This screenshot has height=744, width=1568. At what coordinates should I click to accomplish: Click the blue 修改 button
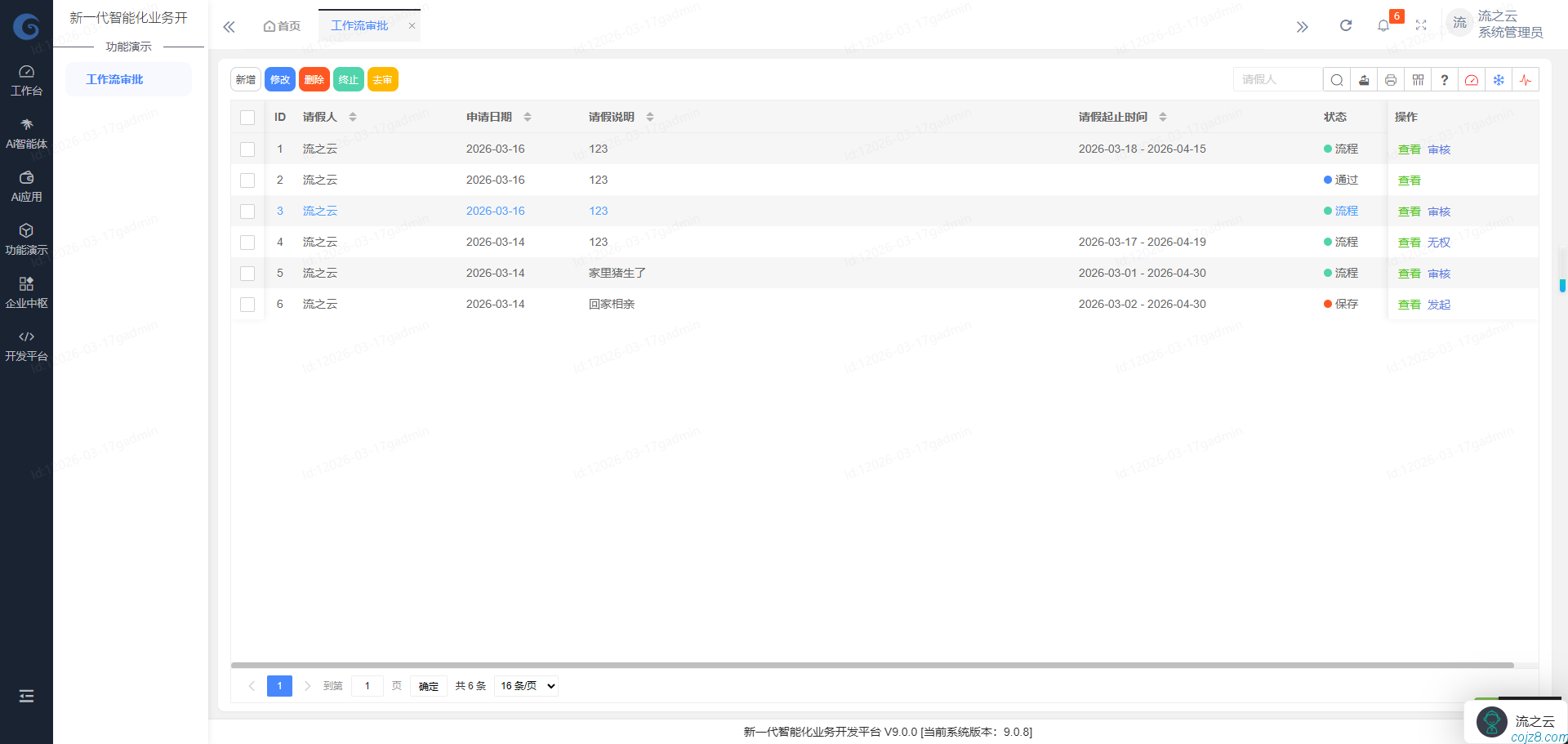[x=280, y=80]
